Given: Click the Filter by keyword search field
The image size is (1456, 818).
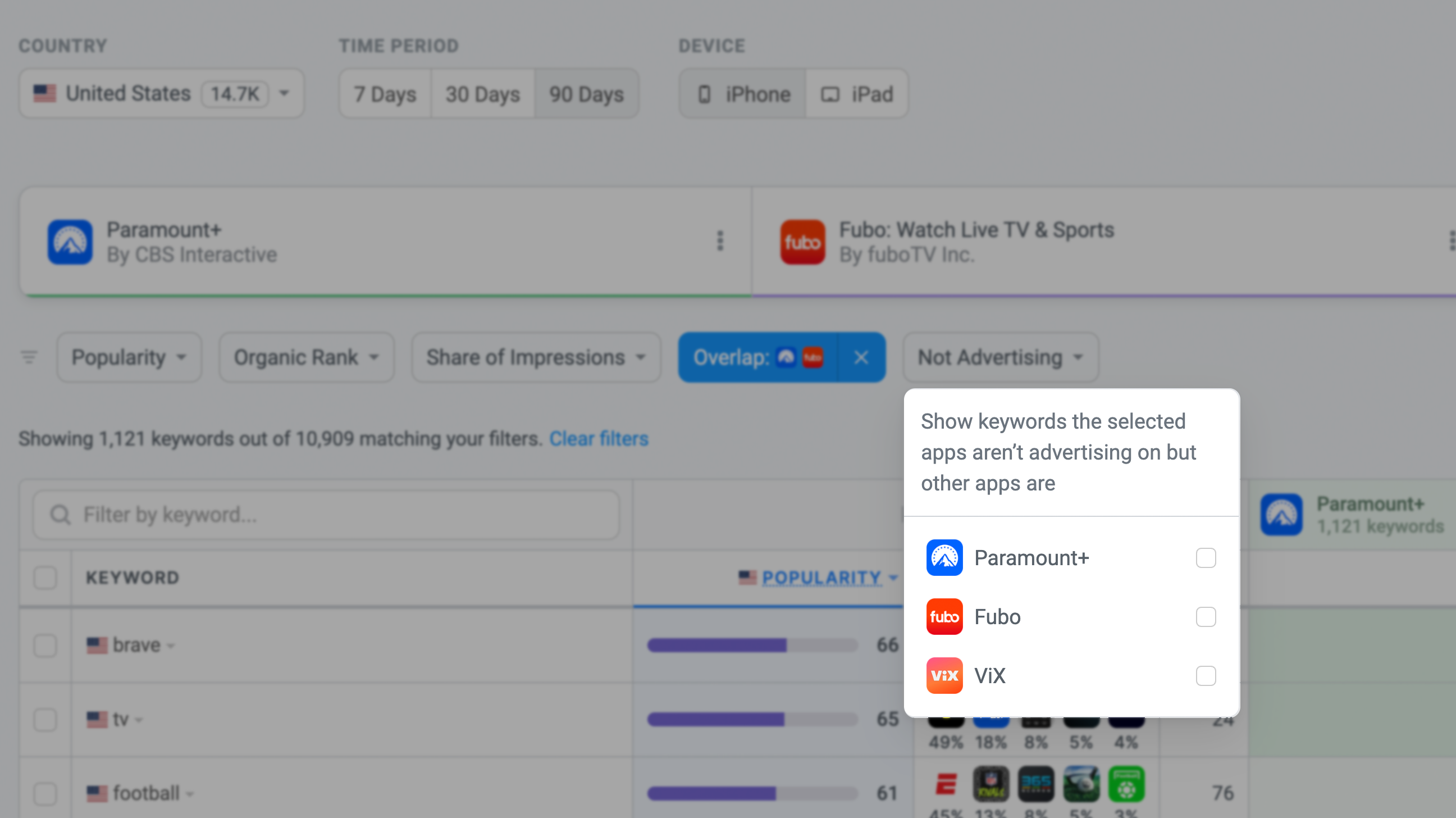Looking at the screenshot, I should (325, 514).
